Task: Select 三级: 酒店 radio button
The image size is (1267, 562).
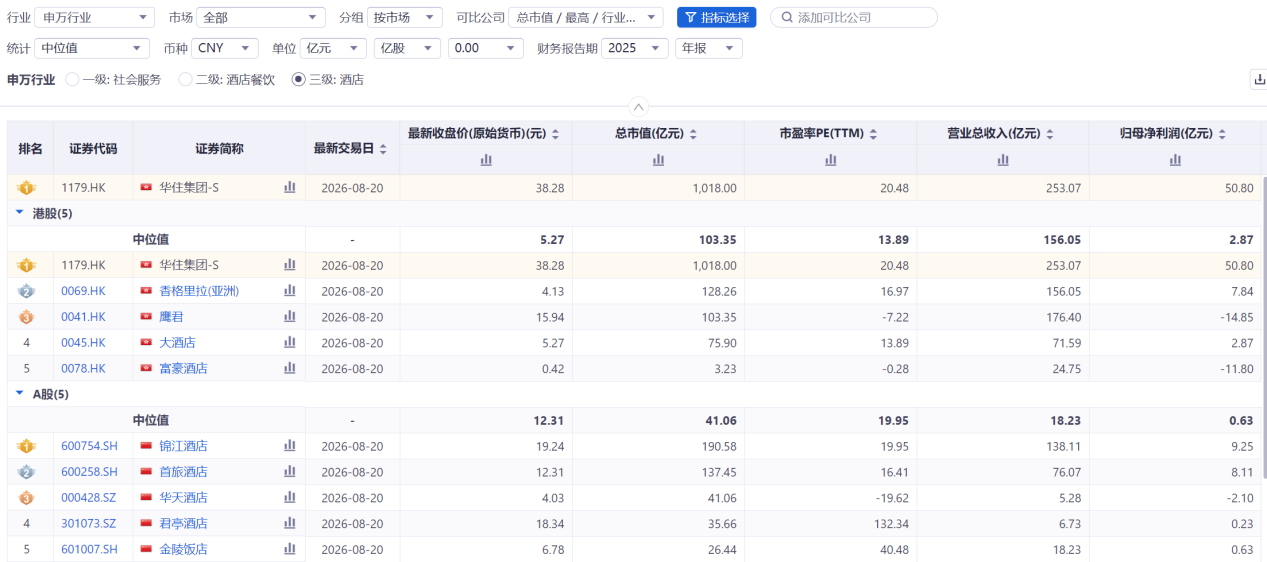Action: tap(298, 80)
